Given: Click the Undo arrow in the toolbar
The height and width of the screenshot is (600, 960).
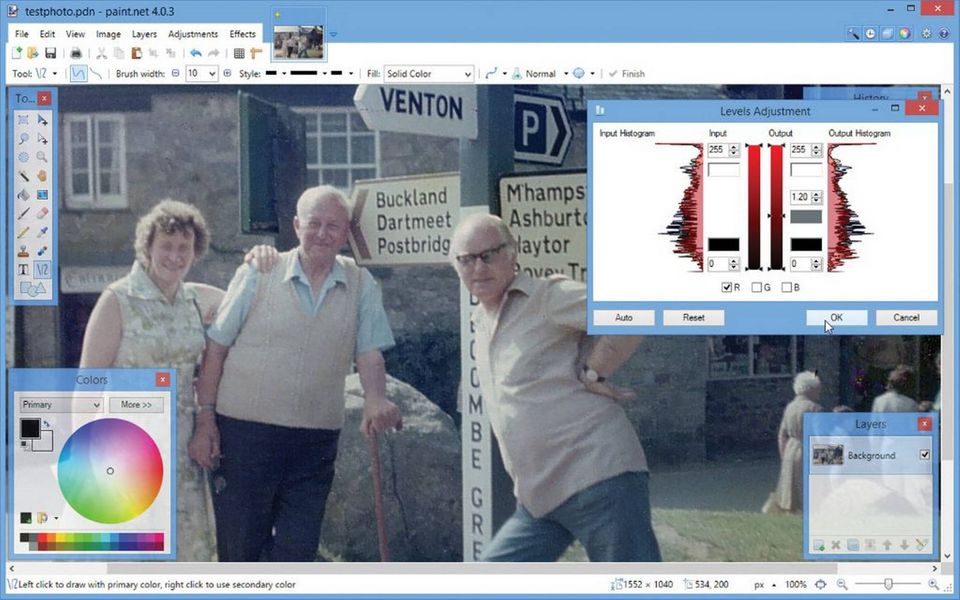Looking at the screenshot, I should click(195, 53).
